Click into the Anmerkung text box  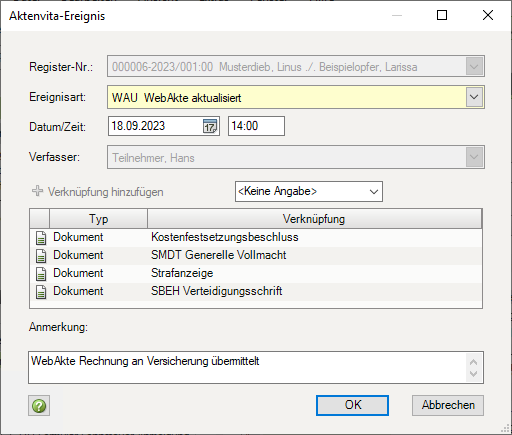click(x=247, y=367)
